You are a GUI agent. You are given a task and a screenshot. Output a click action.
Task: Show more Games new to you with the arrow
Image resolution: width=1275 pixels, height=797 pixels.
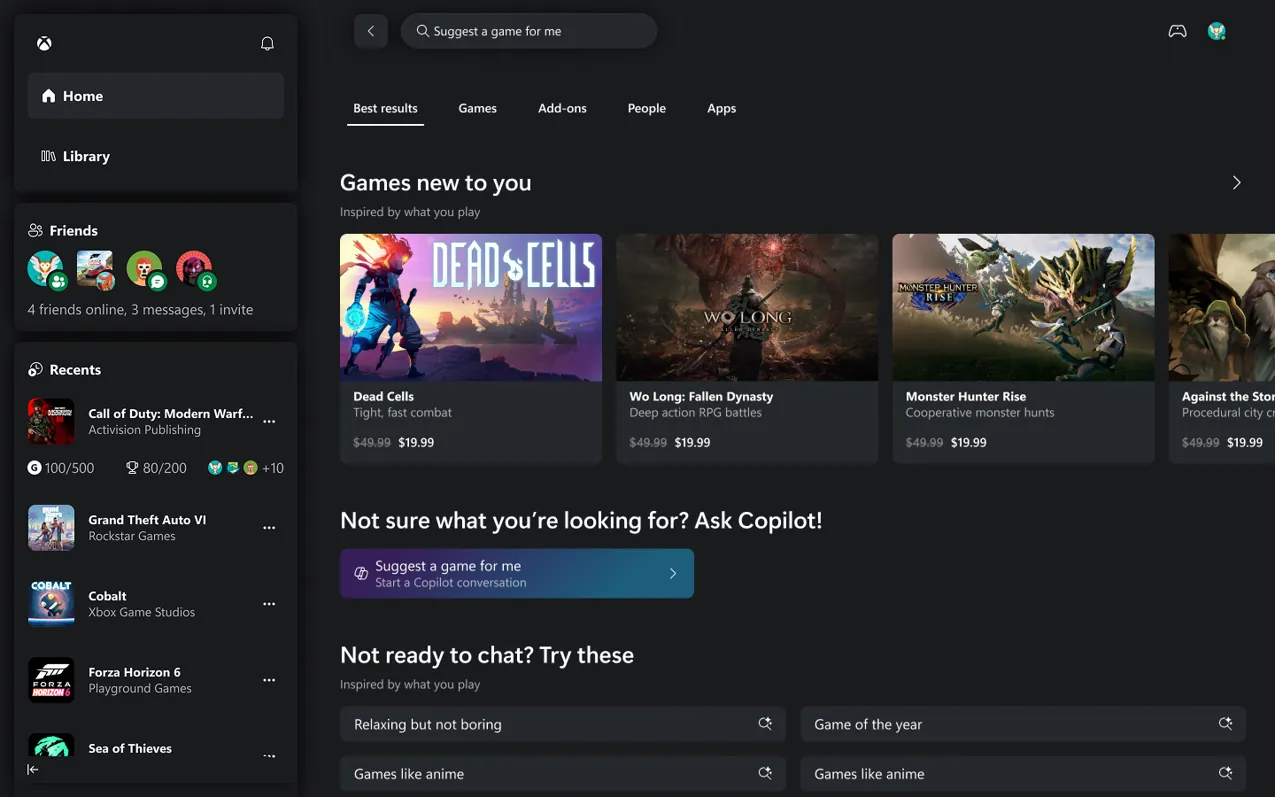click(x=1237, y=183)
